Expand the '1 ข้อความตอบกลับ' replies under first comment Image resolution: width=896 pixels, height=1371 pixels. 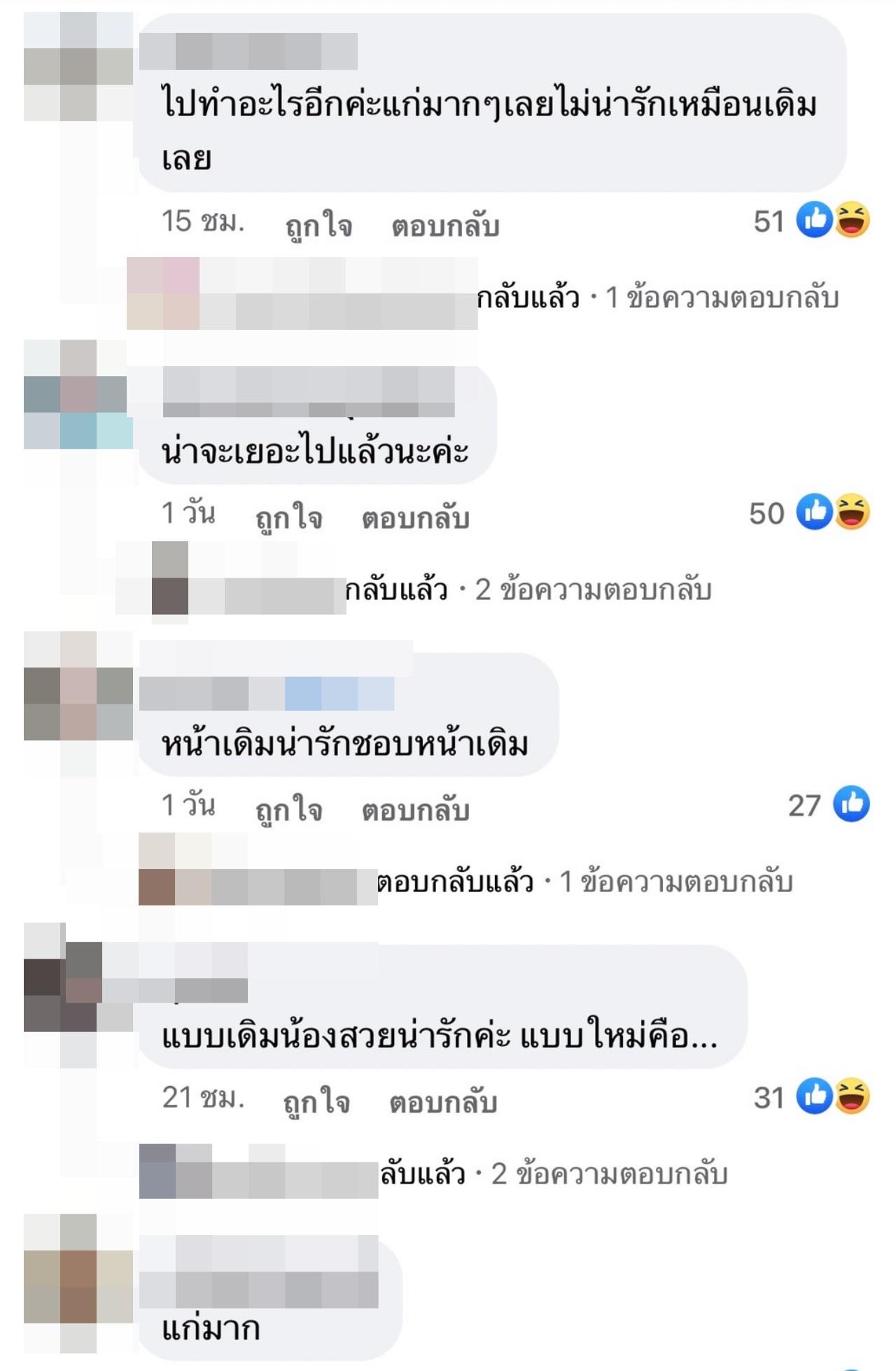(x=722, y=298)
